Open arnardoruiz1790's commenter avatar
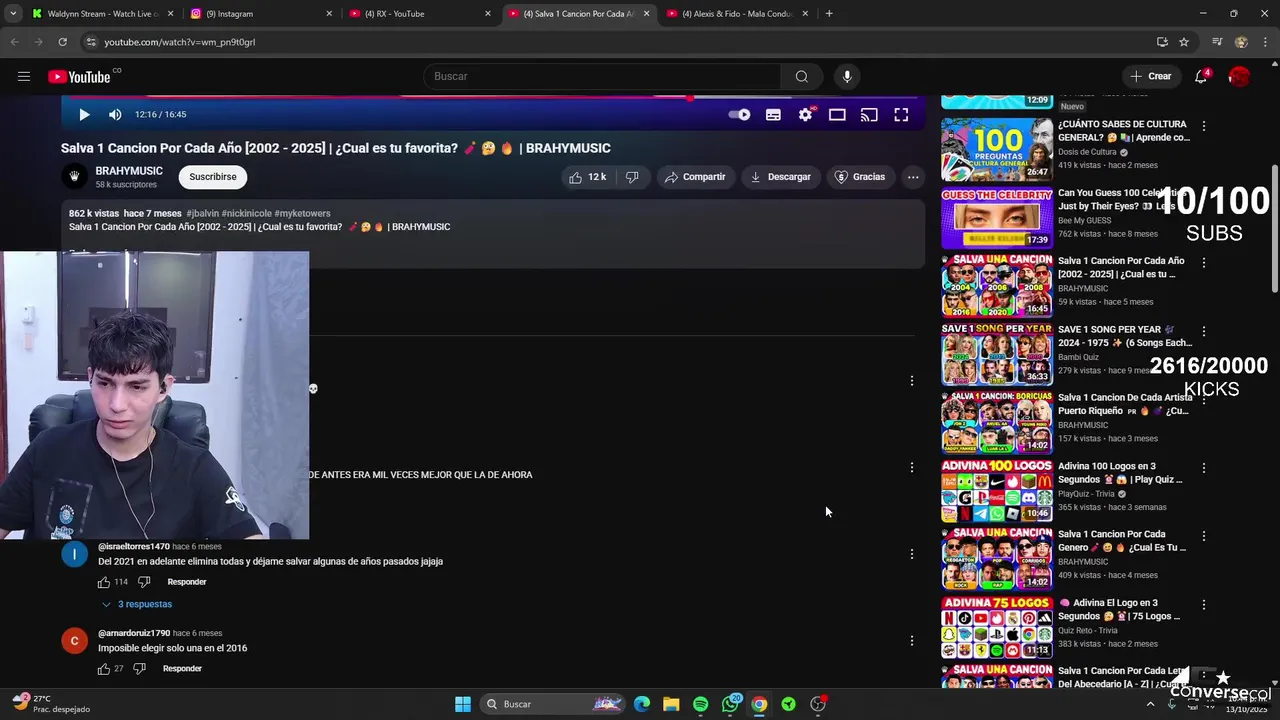1280x720 pixels. pyautogui.click(x=75, y=641)
